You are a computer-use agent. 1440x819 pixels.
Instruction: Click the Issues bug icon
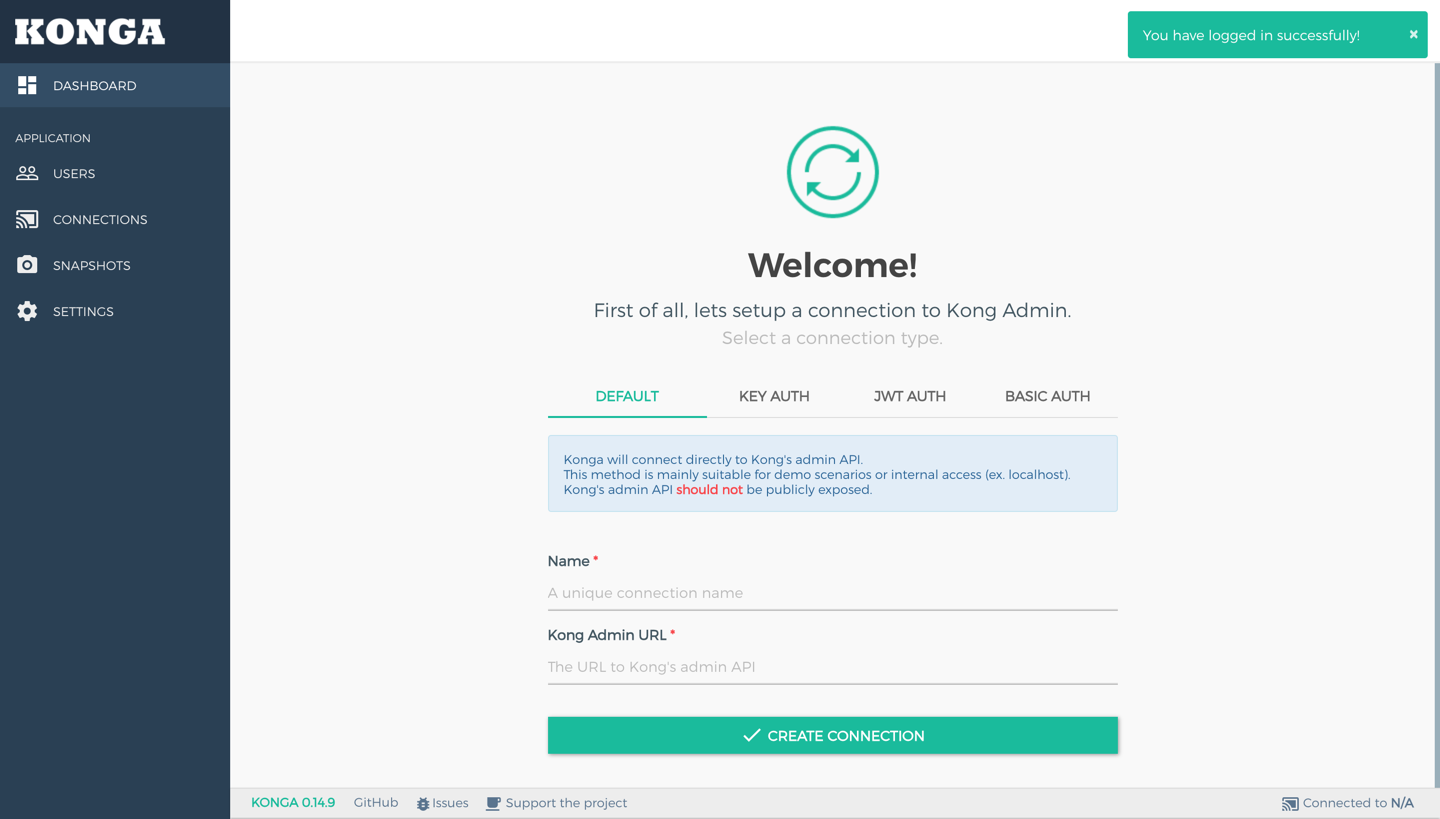tap(423, 804)
